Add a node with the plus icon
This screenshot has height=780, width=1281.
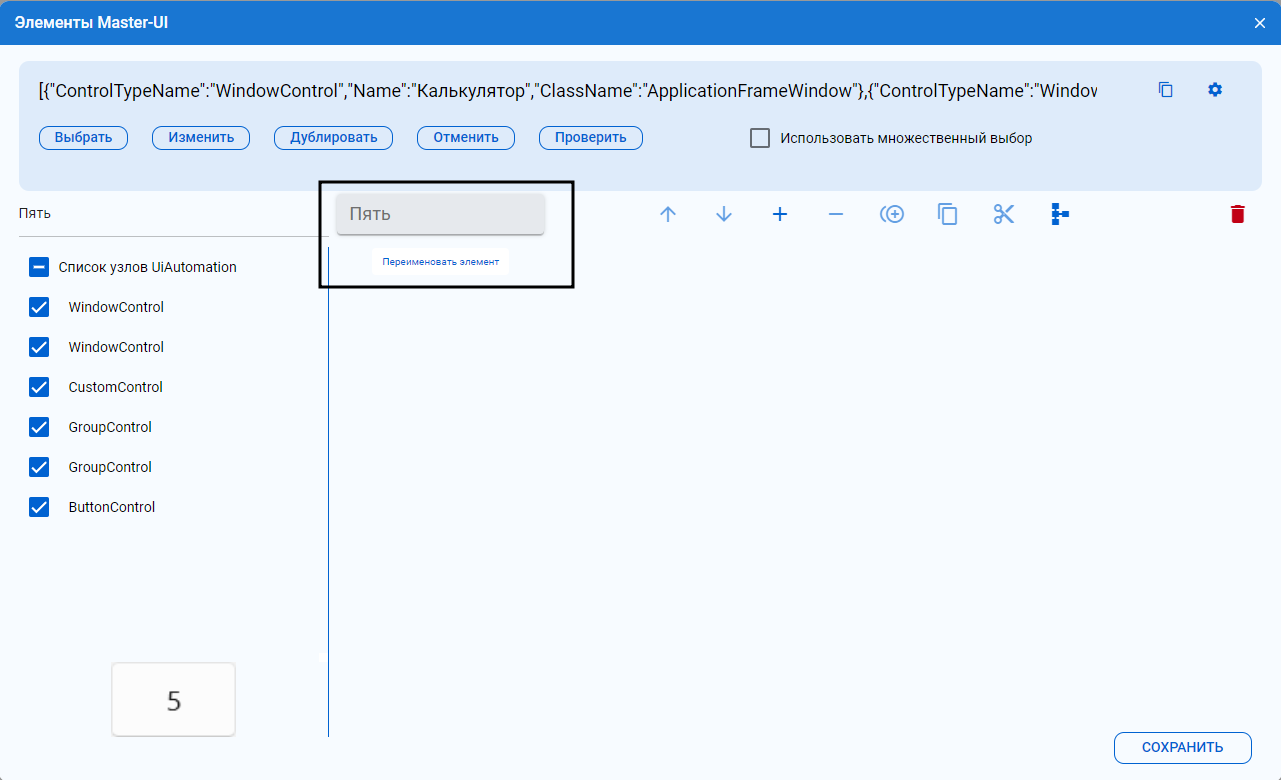click(780, 214)
